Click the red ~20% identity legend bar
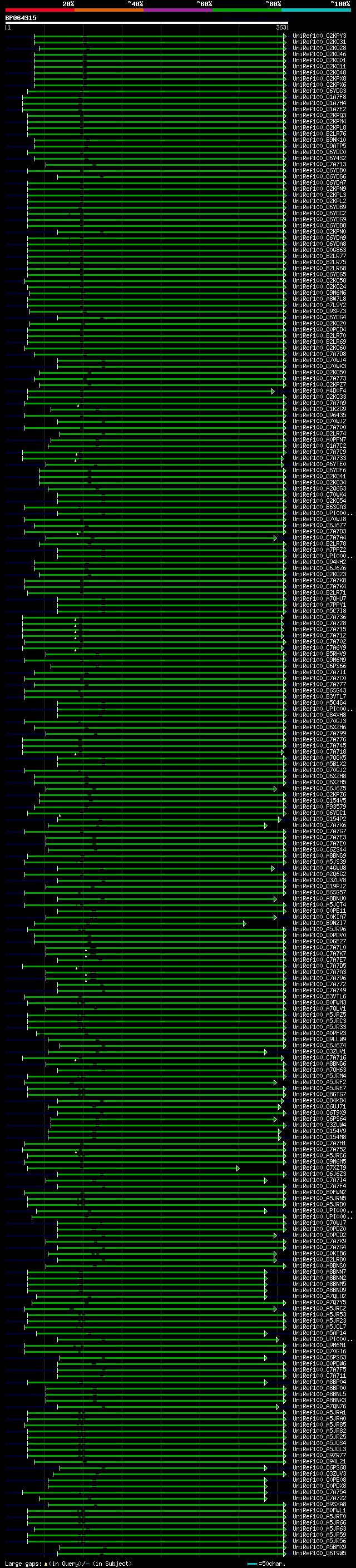The height and width of the screenshot is (1568, 356). [x=39, y=10]
